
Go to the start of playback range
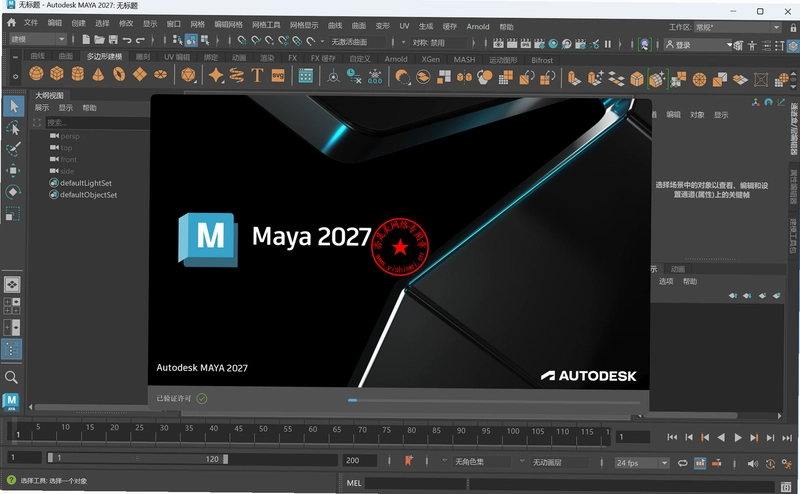(x=672, y=437)
